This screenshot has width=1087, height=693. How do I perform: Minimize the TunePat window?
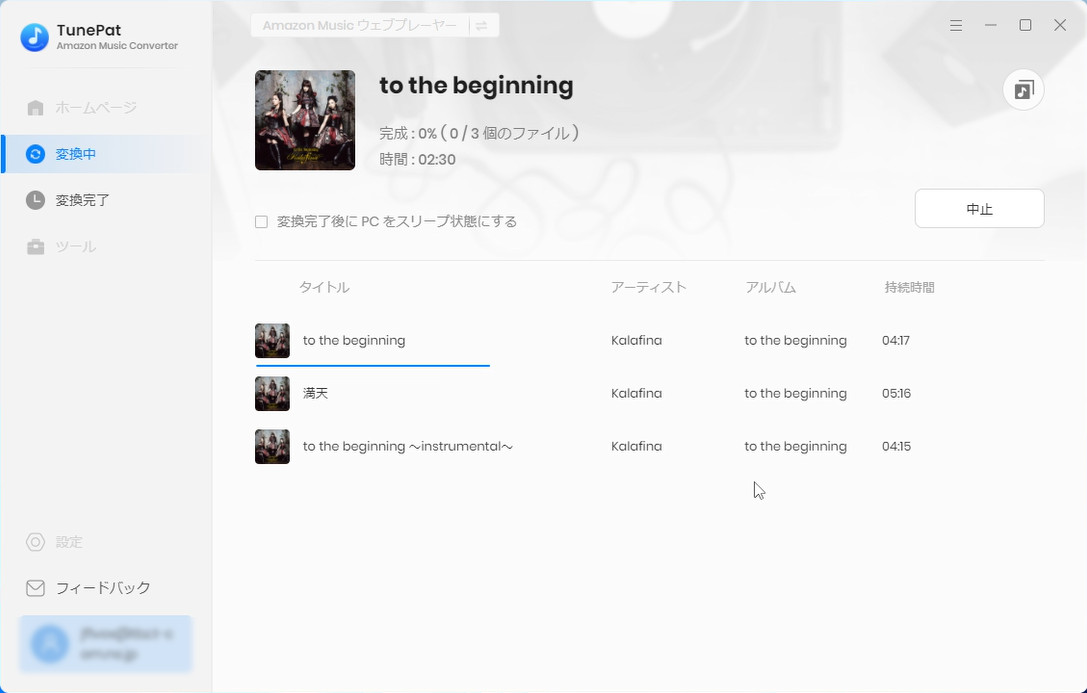(x=991, y=26)
